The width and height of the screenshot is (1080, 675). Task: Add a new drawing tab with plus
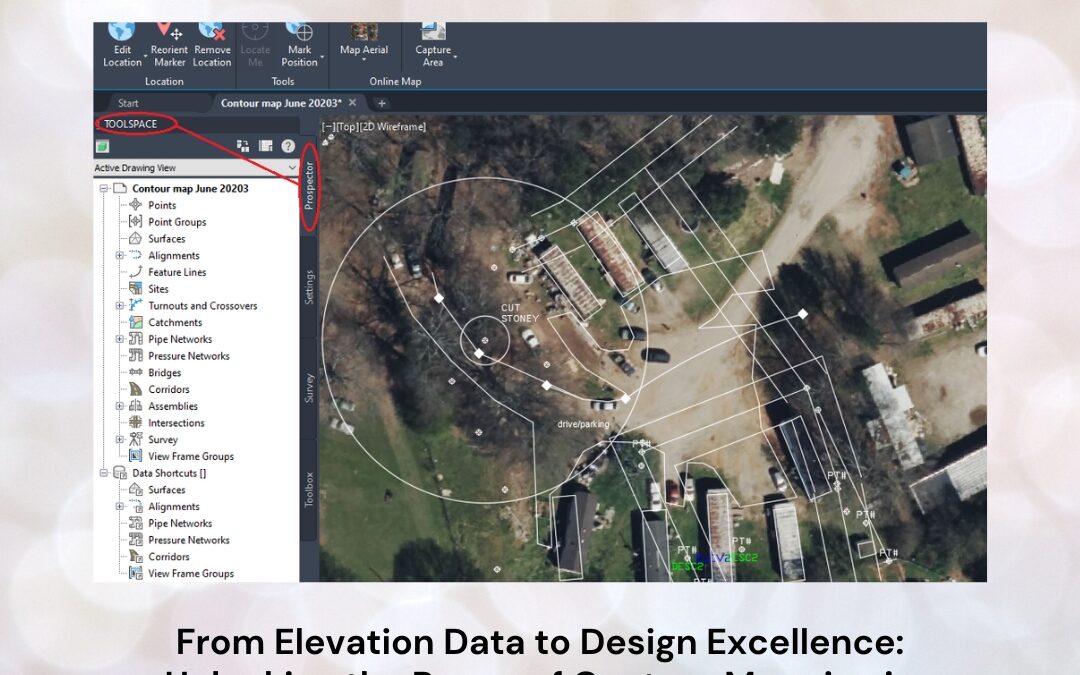point(382,103)
